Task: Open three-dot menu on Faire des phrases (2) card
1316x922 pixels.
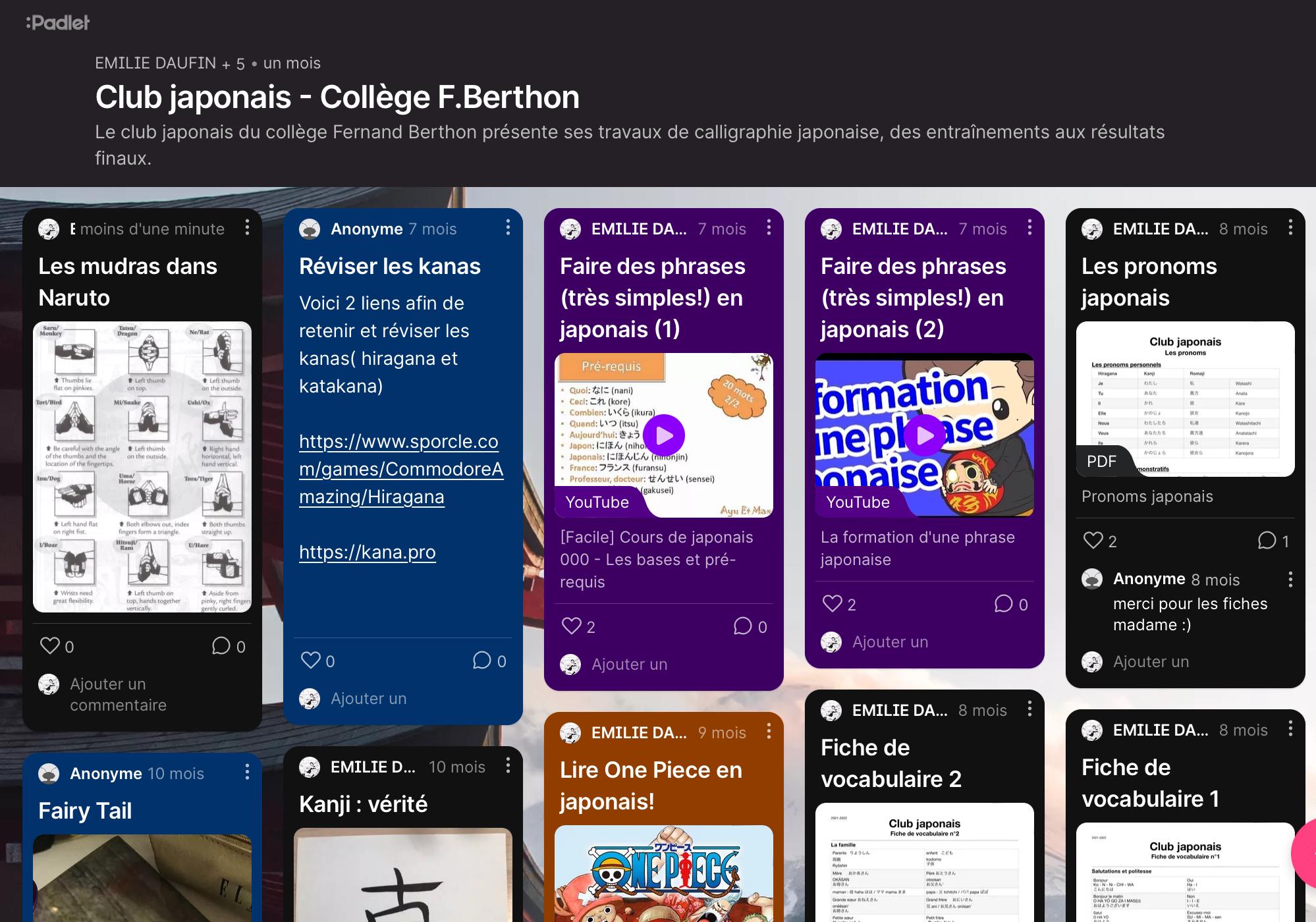Action: point(1029,228)
